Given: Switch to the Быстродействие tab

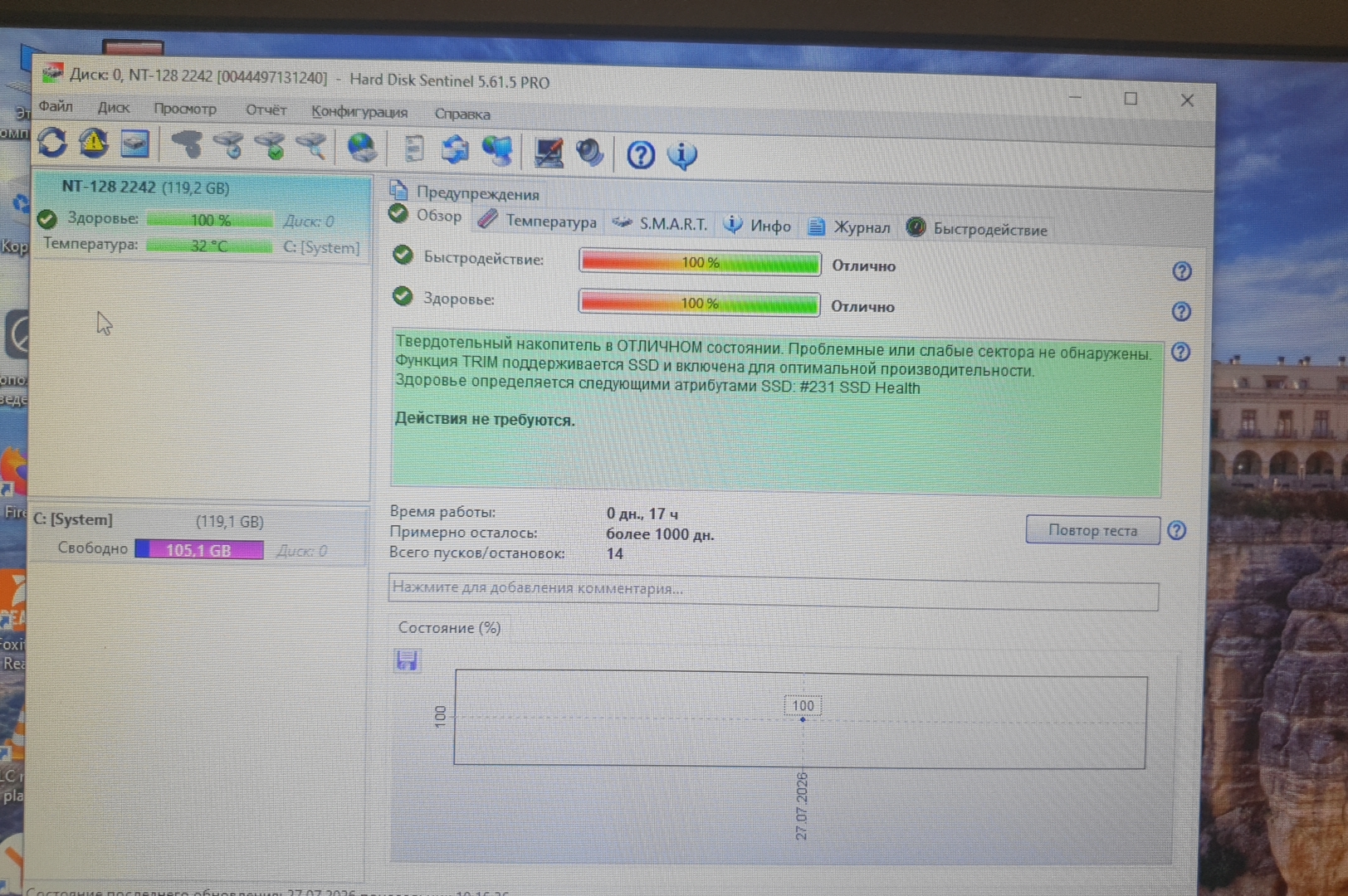Looking at the screenshot, I should 977,229.
